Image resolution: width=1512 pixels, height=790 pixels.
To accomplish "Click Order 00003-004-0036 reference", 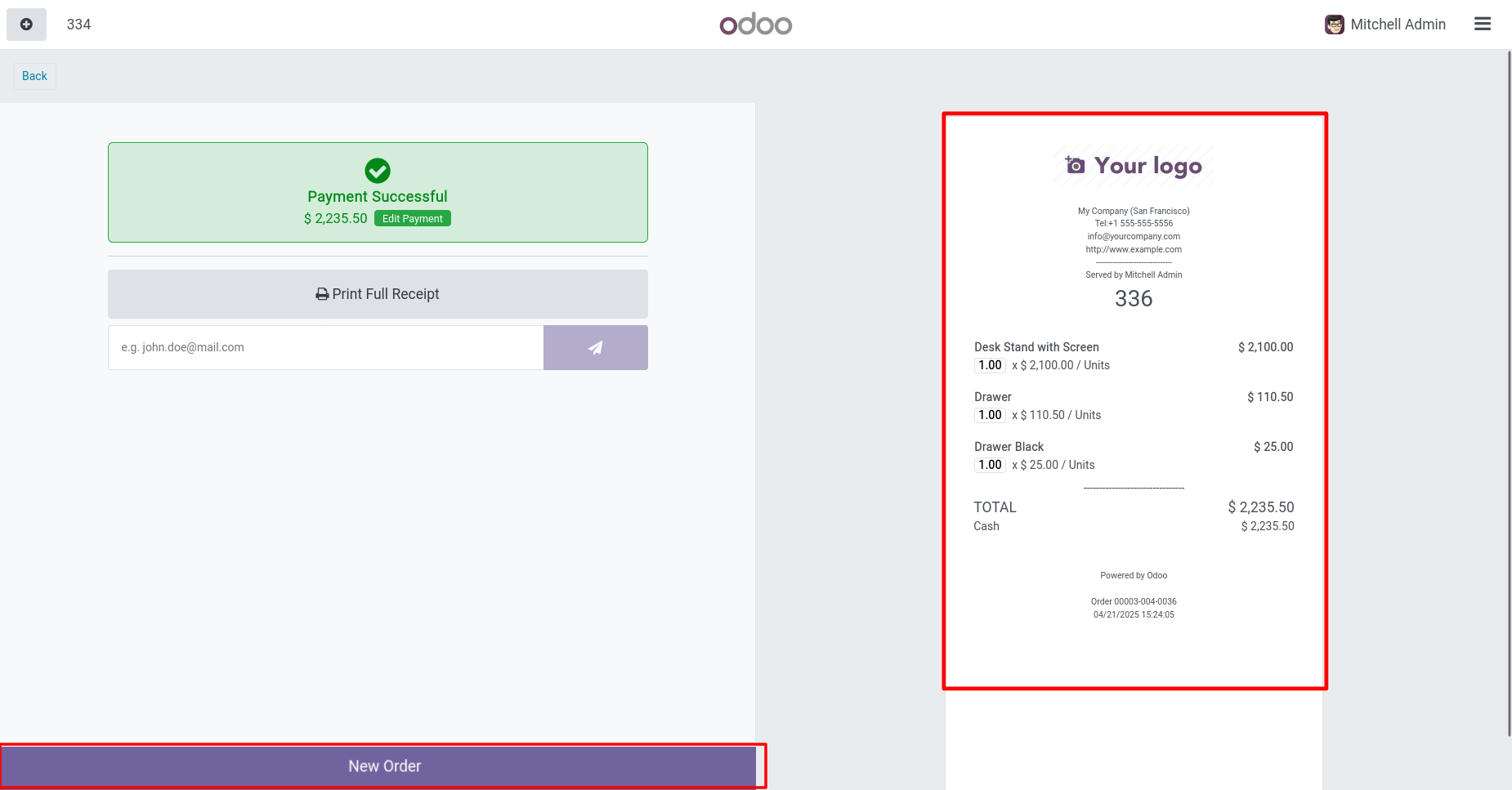I will (1134, 601).
